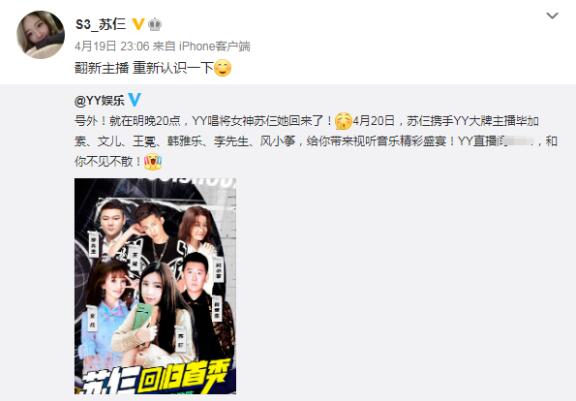Open the post options chevron menu
This screenshot has height=401, width=576.
click(552, 15)
